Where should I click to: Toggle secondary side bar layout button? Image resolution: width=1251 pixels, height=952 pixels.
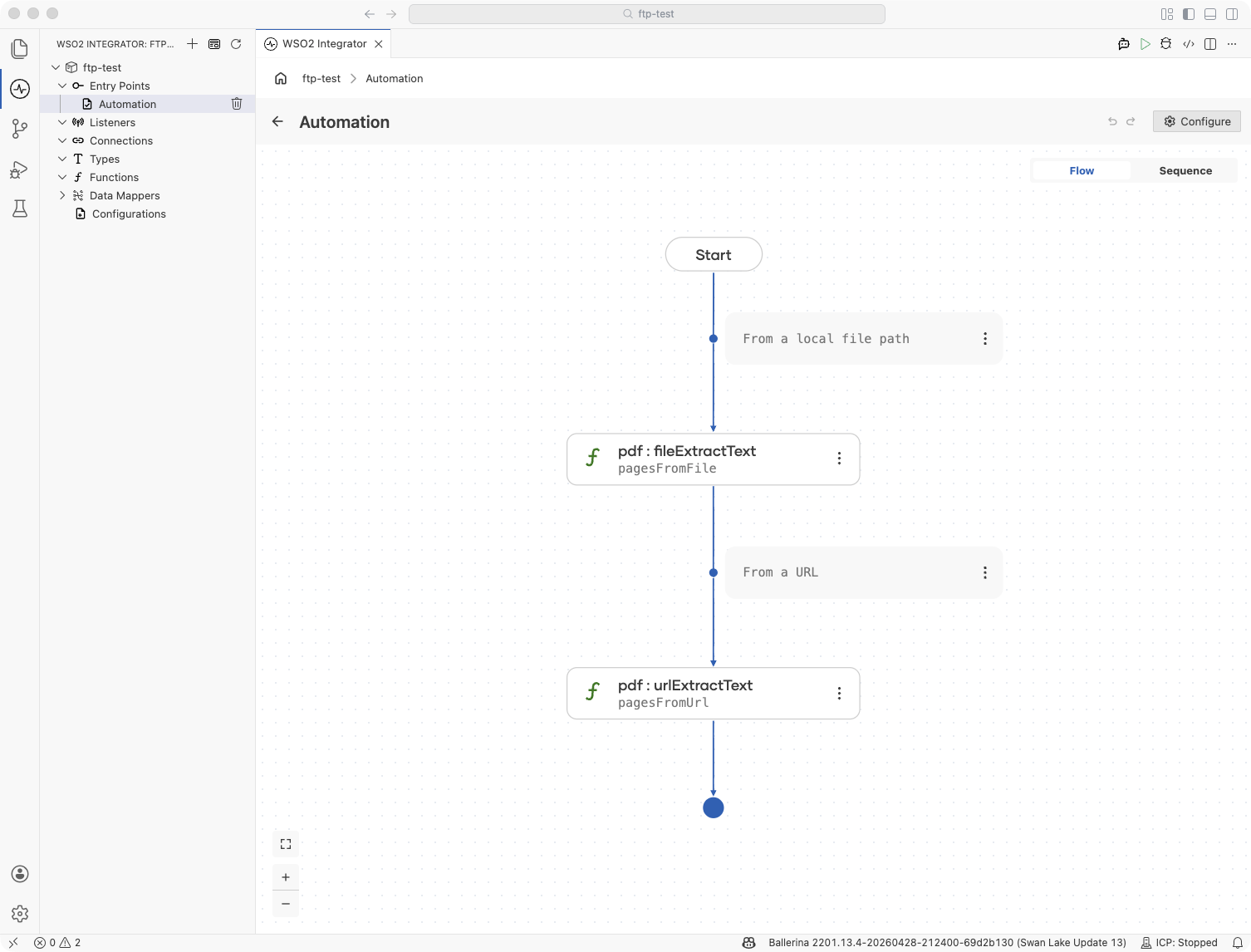point(1232,14)
